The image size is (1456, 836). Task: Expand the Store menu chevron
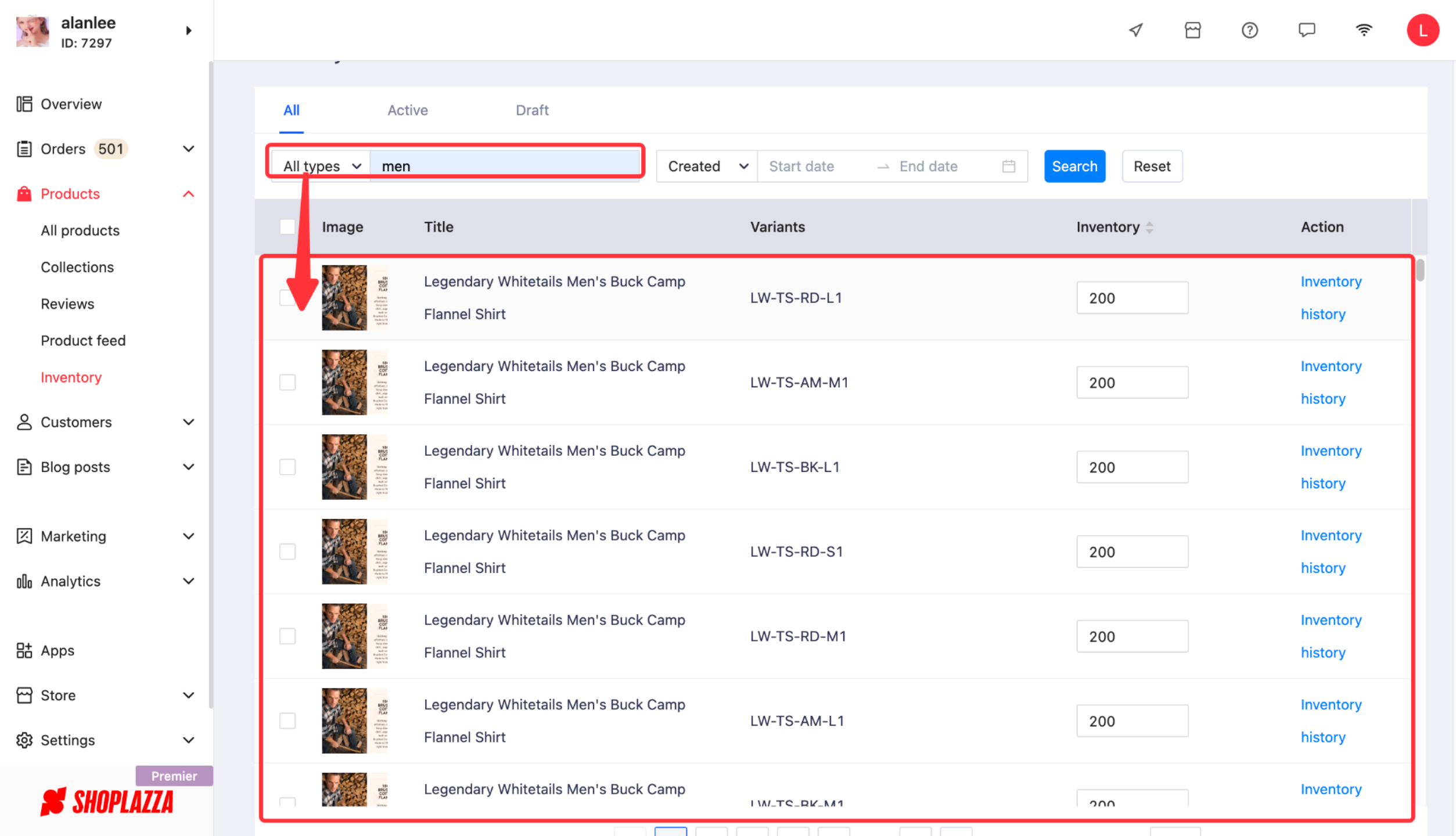188,695
